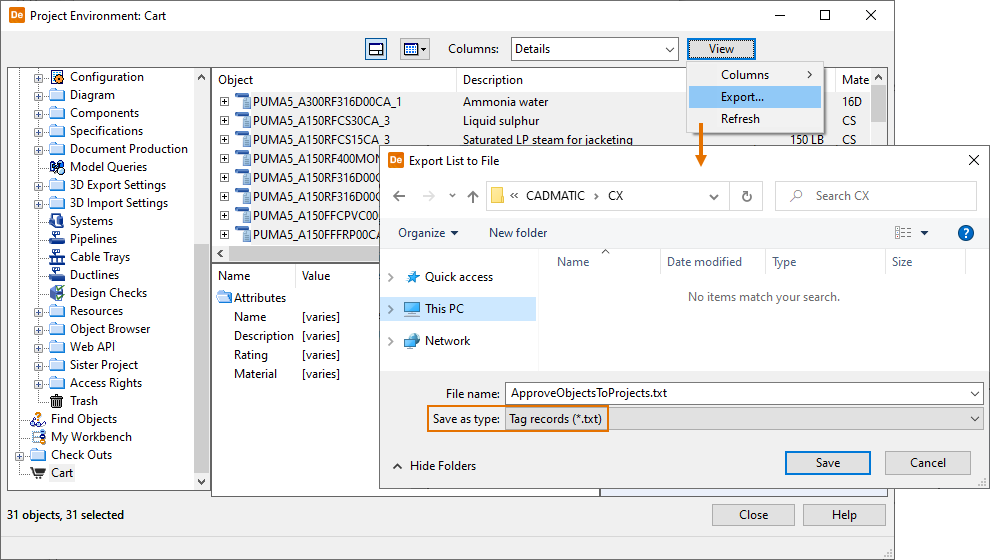Click the refresh folder button in address bar
Viewport: 990px width, 560px height.
pos(746,196)
